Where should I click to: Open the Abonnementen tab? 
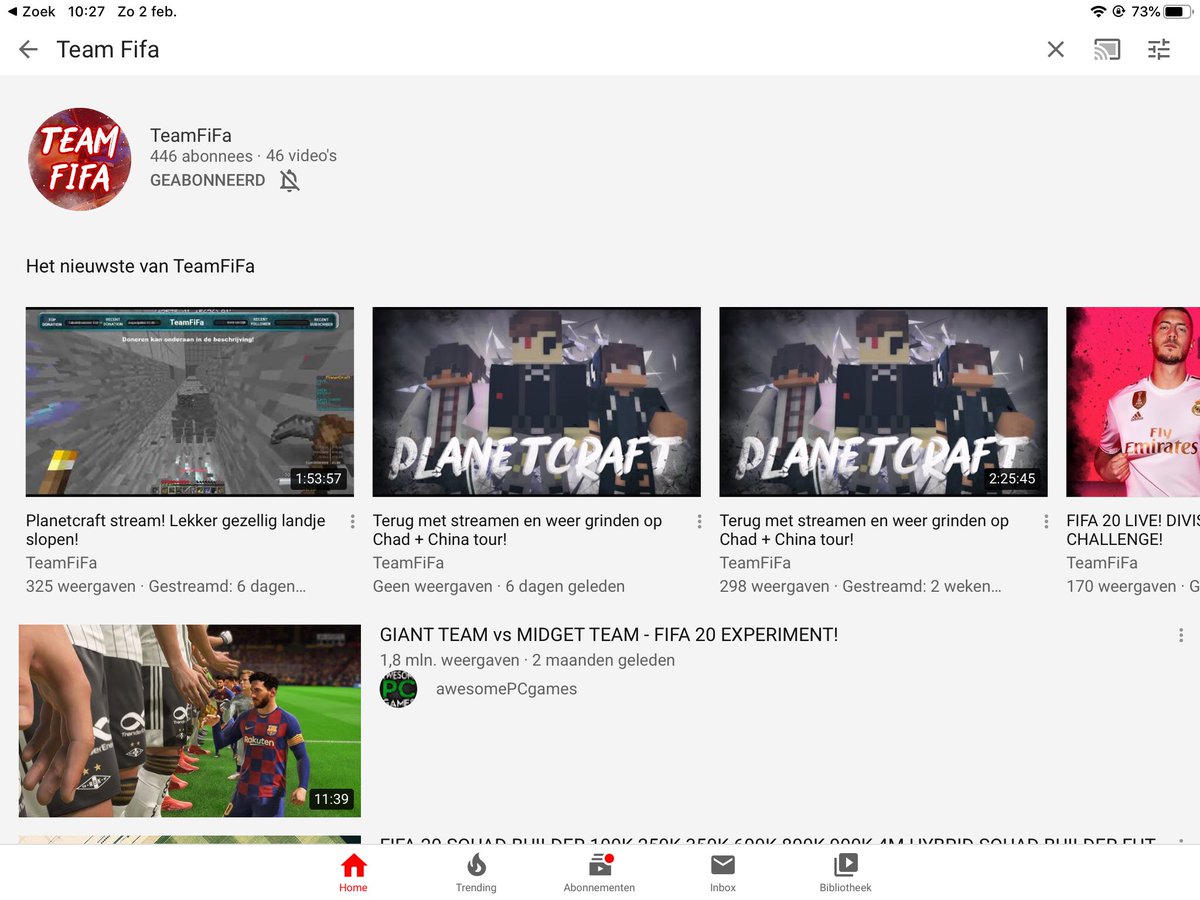(x=599, y=873)
